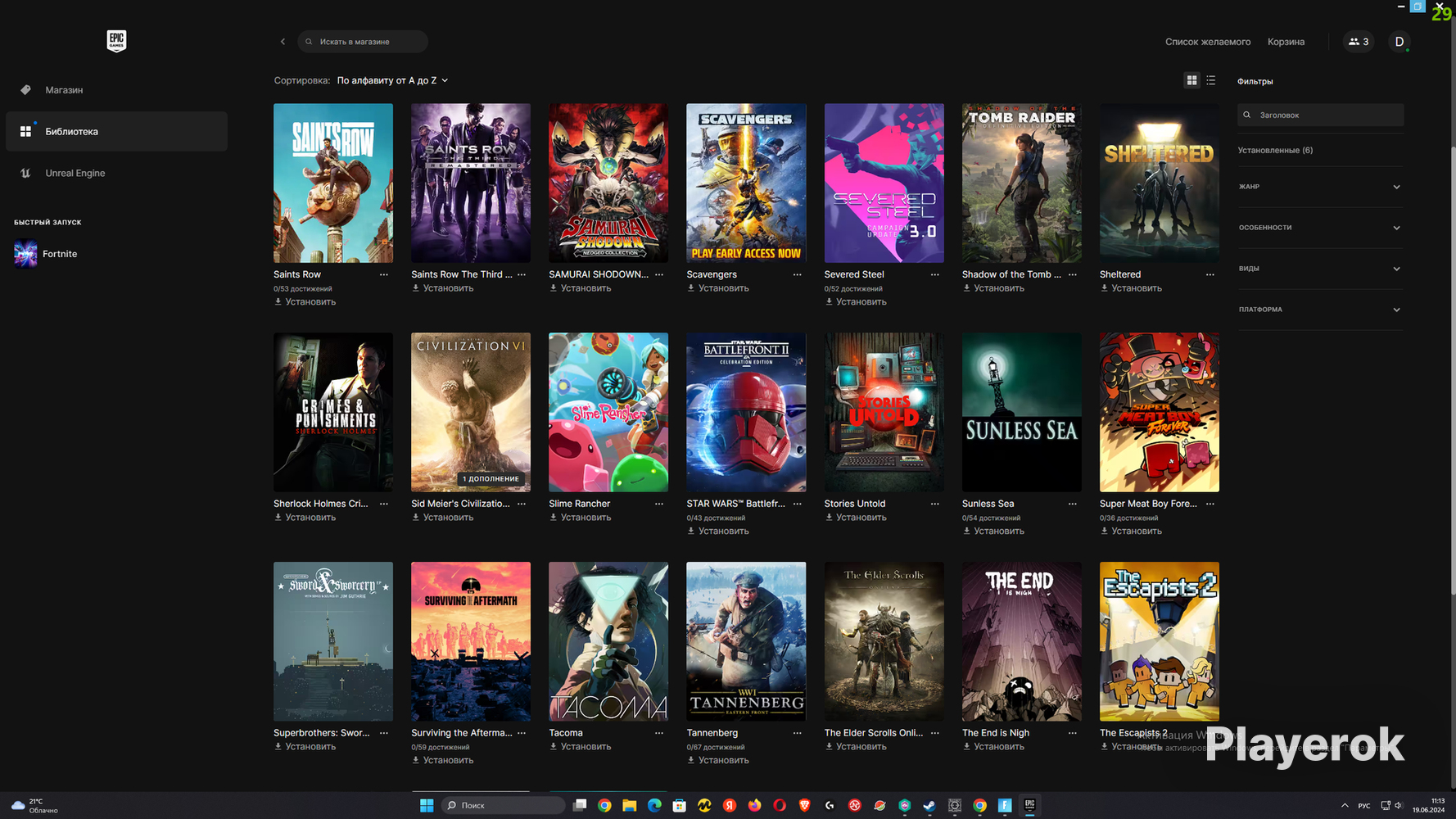Open Список желаемого wishlist
Viewport: 1456px width, 819px height.
tap(1208, 42)
